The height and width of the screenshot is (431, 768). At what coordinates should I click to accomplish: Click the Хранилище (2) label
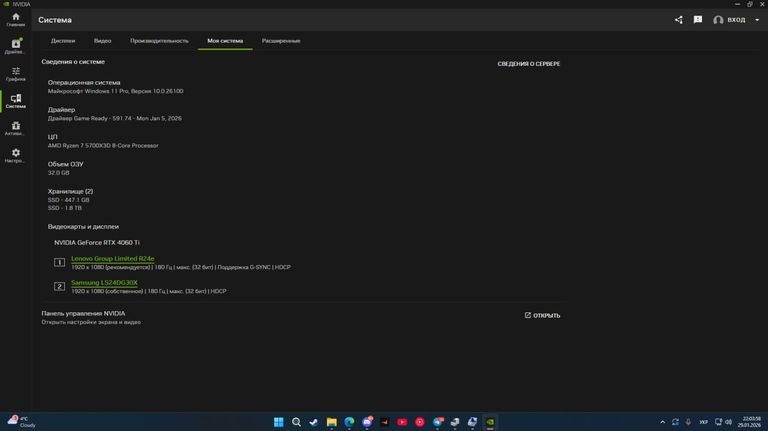pos(70,192)
